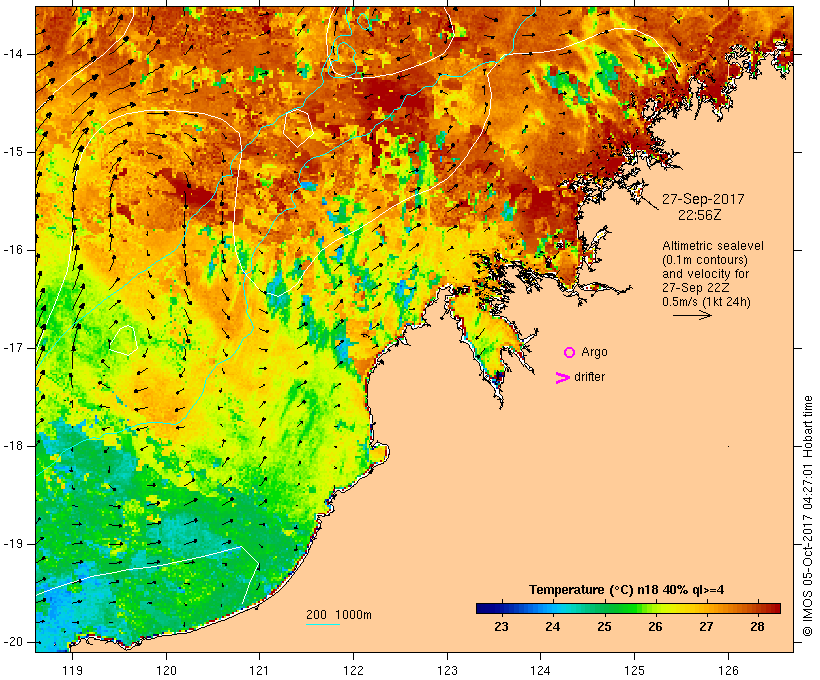The image size is (820, 680).
Task: Click the longitude axis label '122'
Action: (354, 670)
